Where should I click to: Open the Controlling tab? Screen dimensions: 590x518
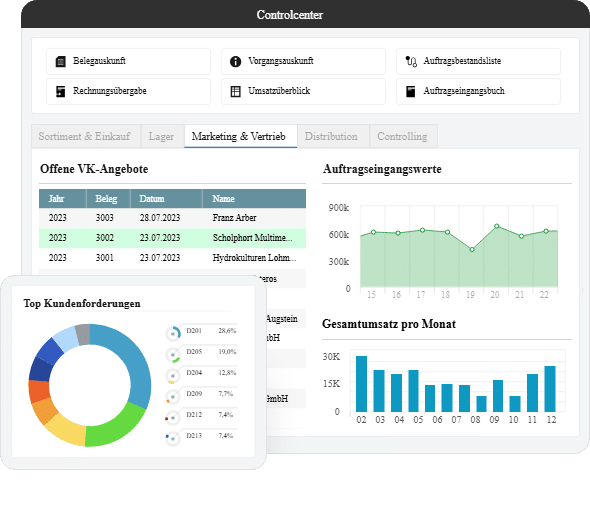tap(403, 136)
